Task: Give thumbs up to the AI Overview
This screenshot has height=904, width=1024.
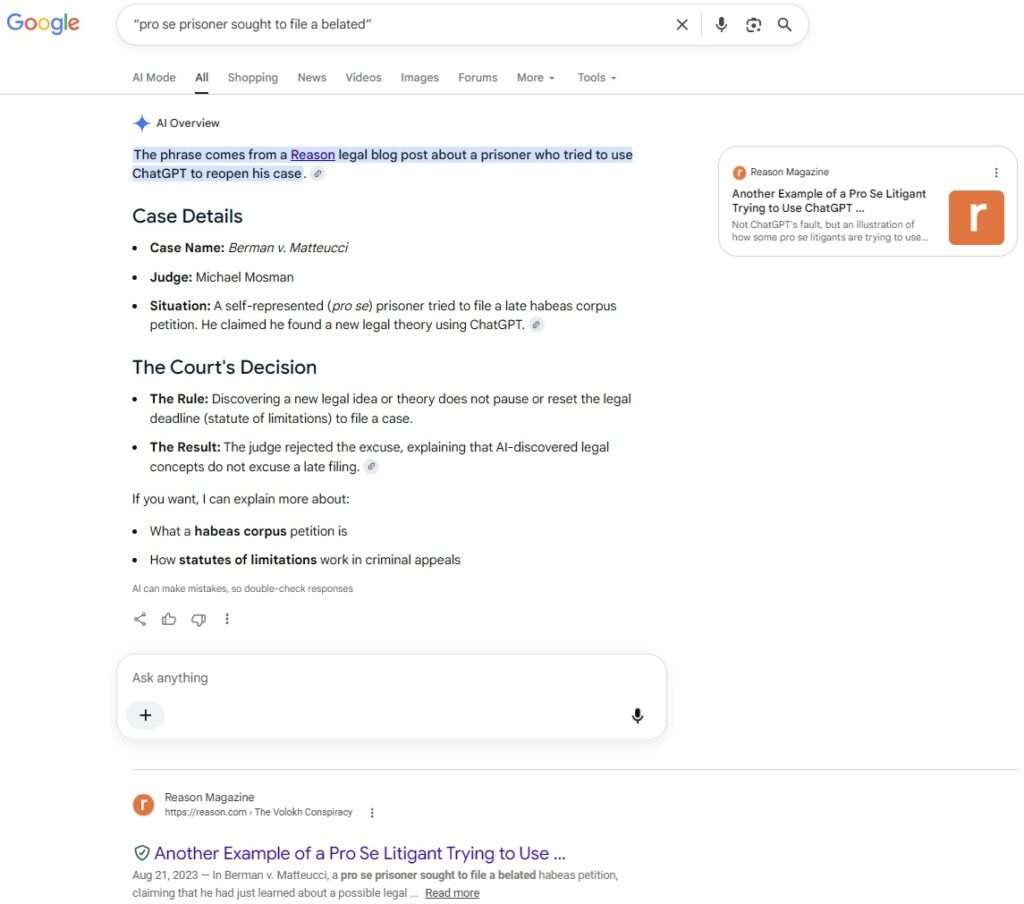Action: (169, 619)
